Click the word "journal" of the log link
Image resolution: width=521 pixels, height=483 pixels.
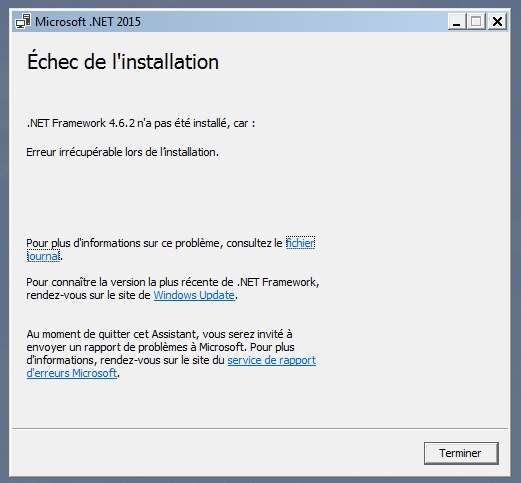43,256
